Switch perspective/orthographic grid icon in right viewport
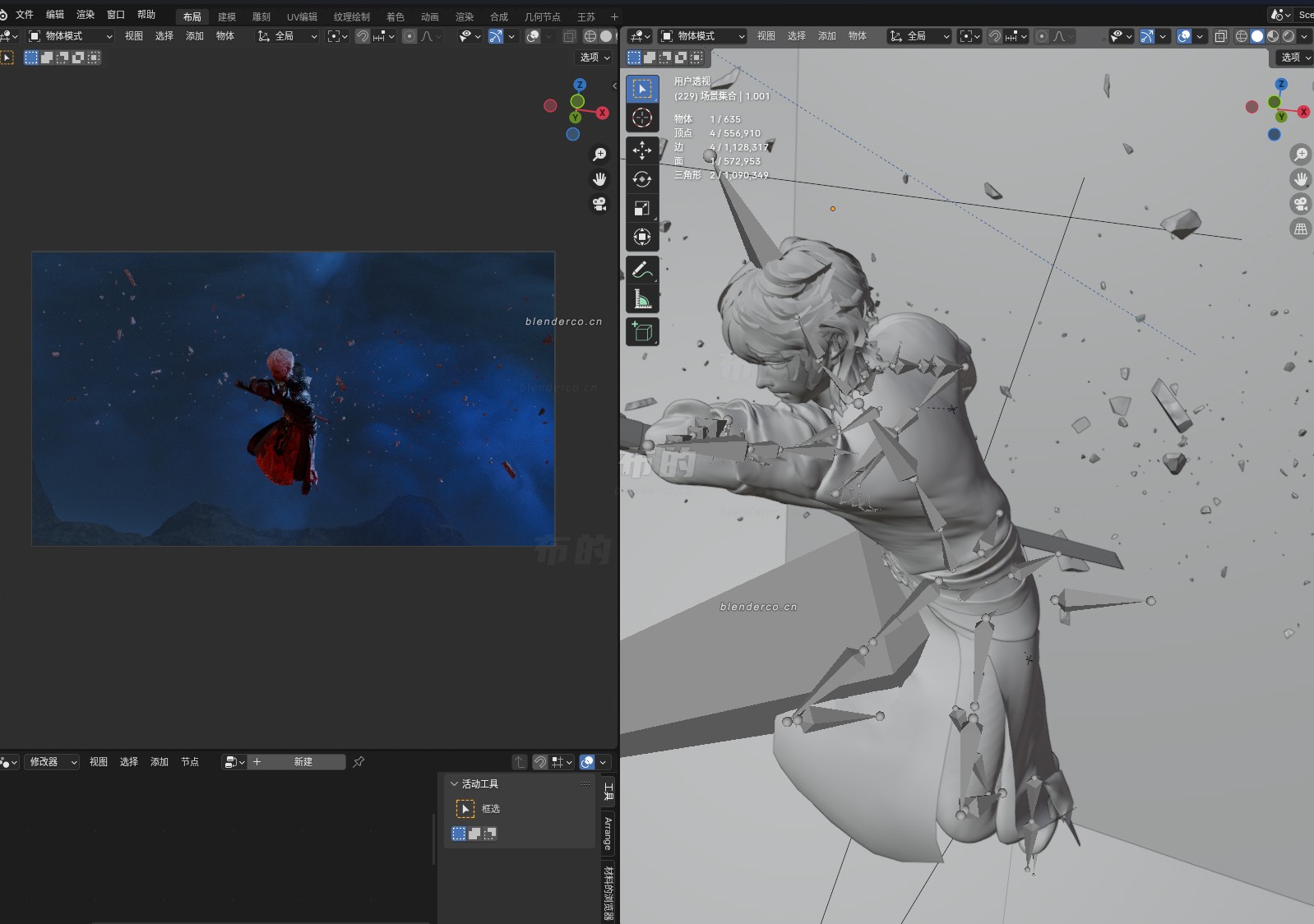The height and width of the screenshot is (924, 1314). point(1301,229)
